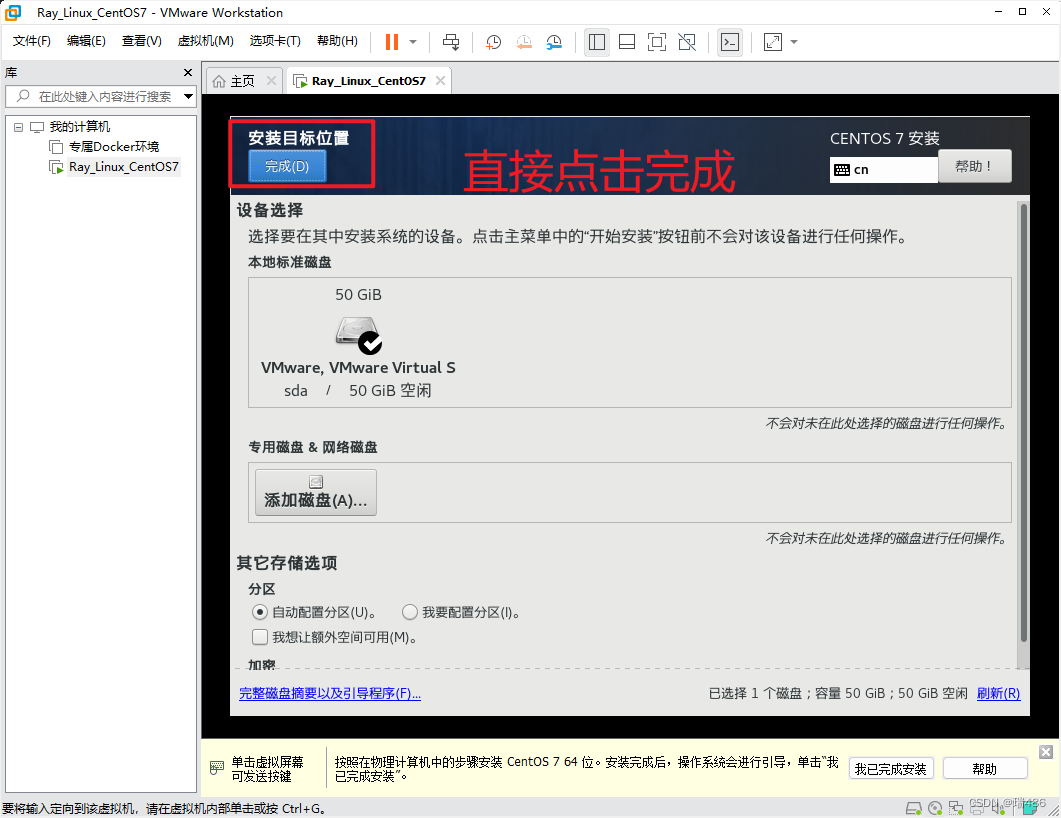Take a snapshot of this virtual machine
The width and height of the screenshot is (1061, 818).
click(493, 42)
